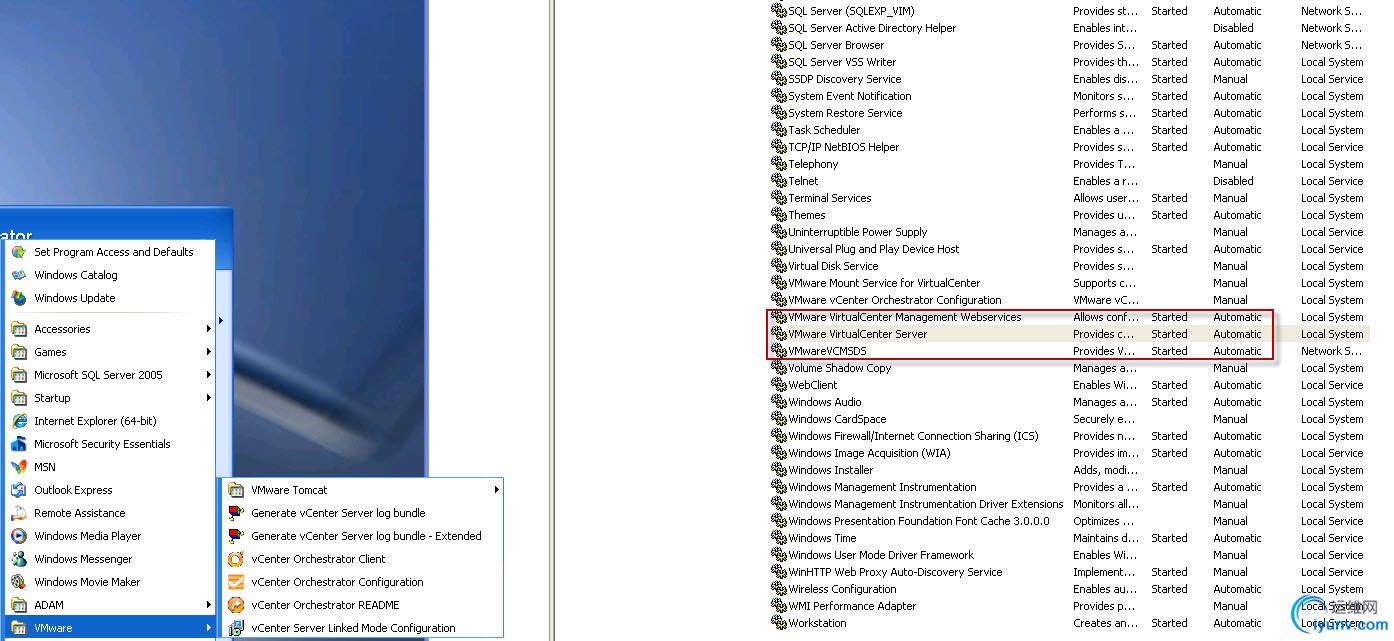The image size is (1394, 641).
Task: Click the gear icon beside Workstation service
Action: point(779,623)
